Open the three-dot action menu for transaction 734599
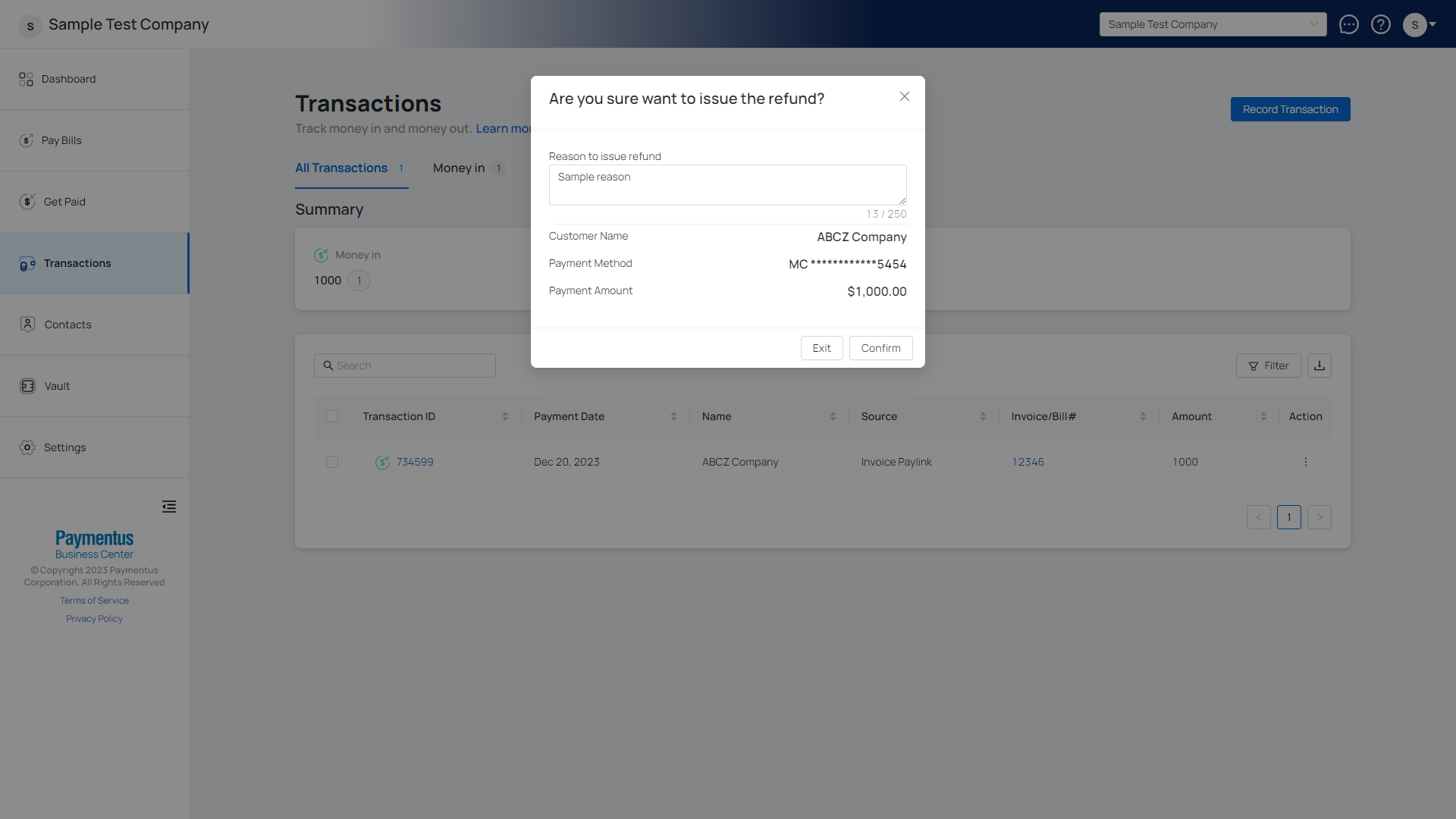Screen dimensions: 1456x819 pos(1305,462)
